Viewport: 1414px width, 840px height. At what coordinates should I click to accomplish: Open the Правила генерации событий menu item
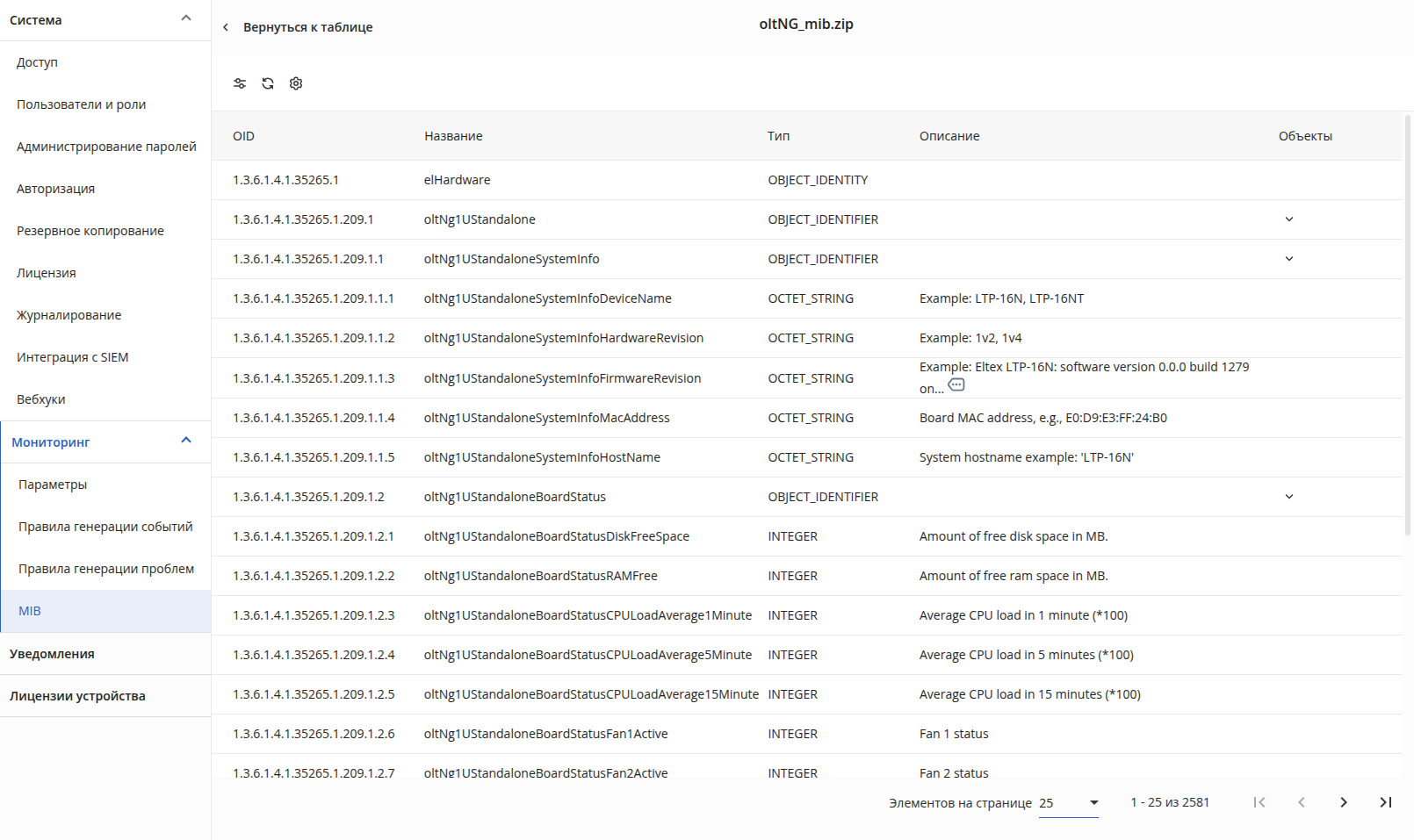click(105, 527)
